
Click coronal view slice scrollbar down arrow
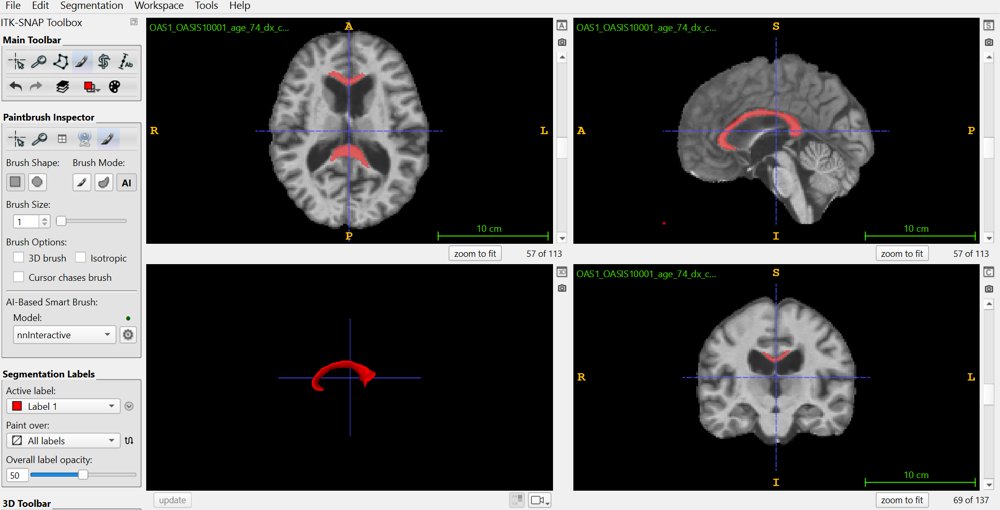point(989,484)
